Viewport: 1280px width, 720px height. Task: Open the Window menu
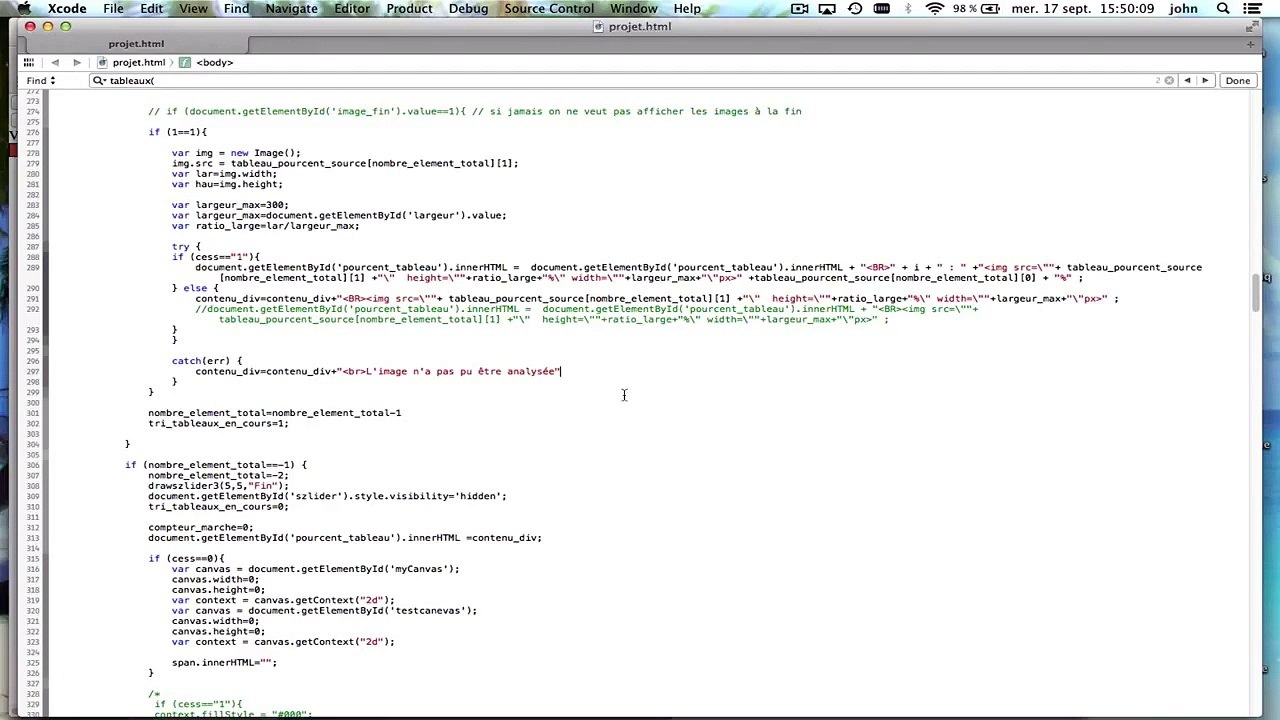tap(633, 9)
